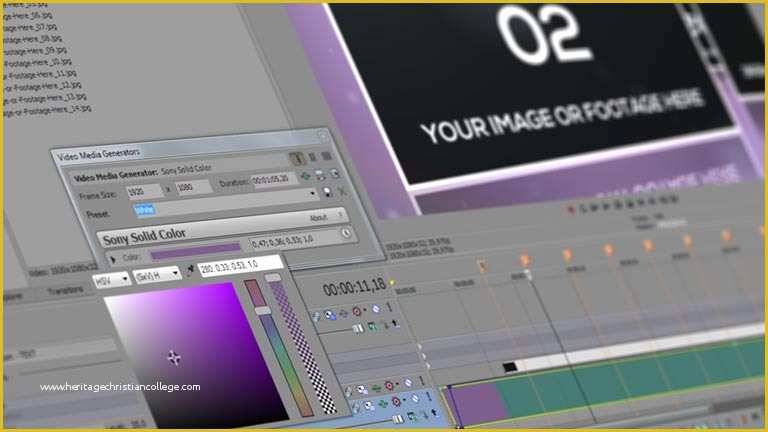
Task: Open the red automation settings icon on the selected blue track
Action: coord(396,402)
